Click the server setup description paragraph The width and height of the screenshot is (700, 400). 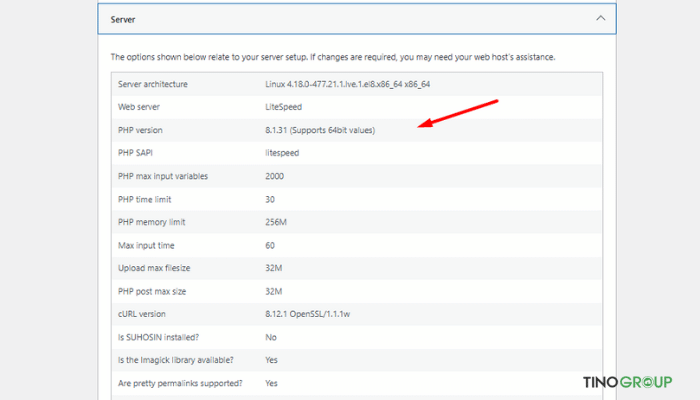(x=333, y=57)
